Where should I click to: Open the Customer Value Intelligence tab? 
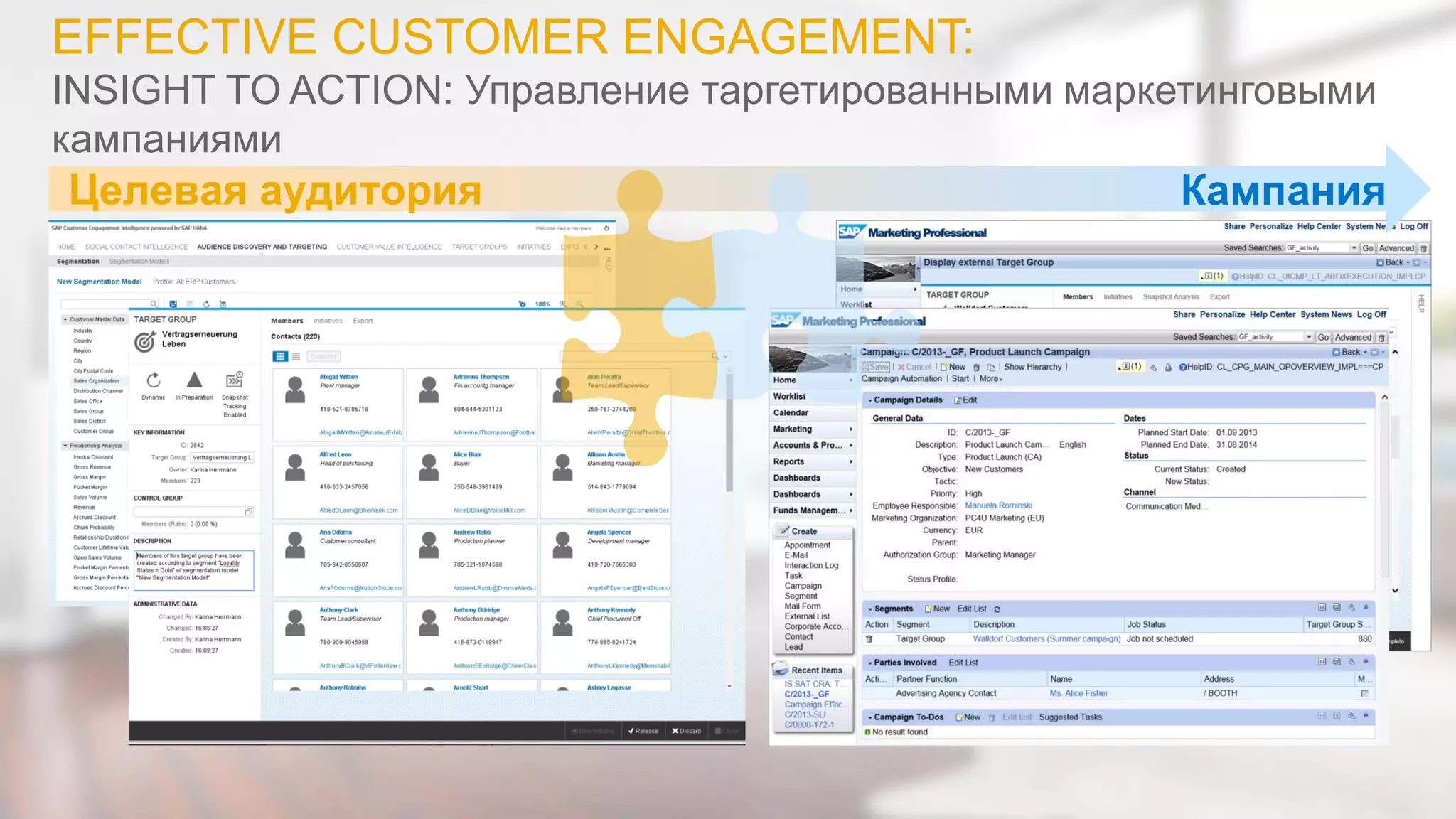390,247
